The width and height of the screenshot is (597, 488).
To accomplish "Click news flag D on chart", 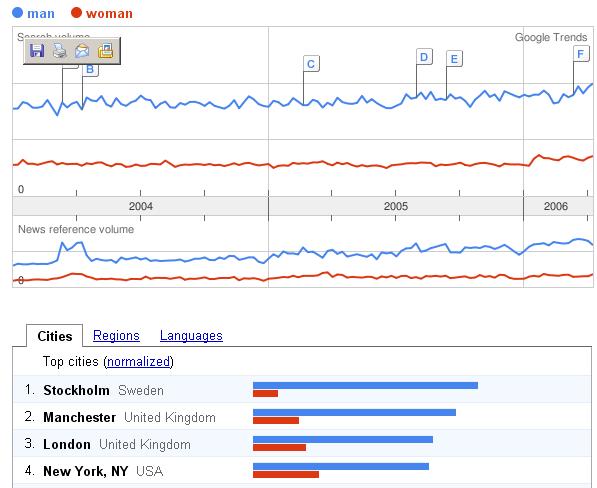I will click(424, 57).
